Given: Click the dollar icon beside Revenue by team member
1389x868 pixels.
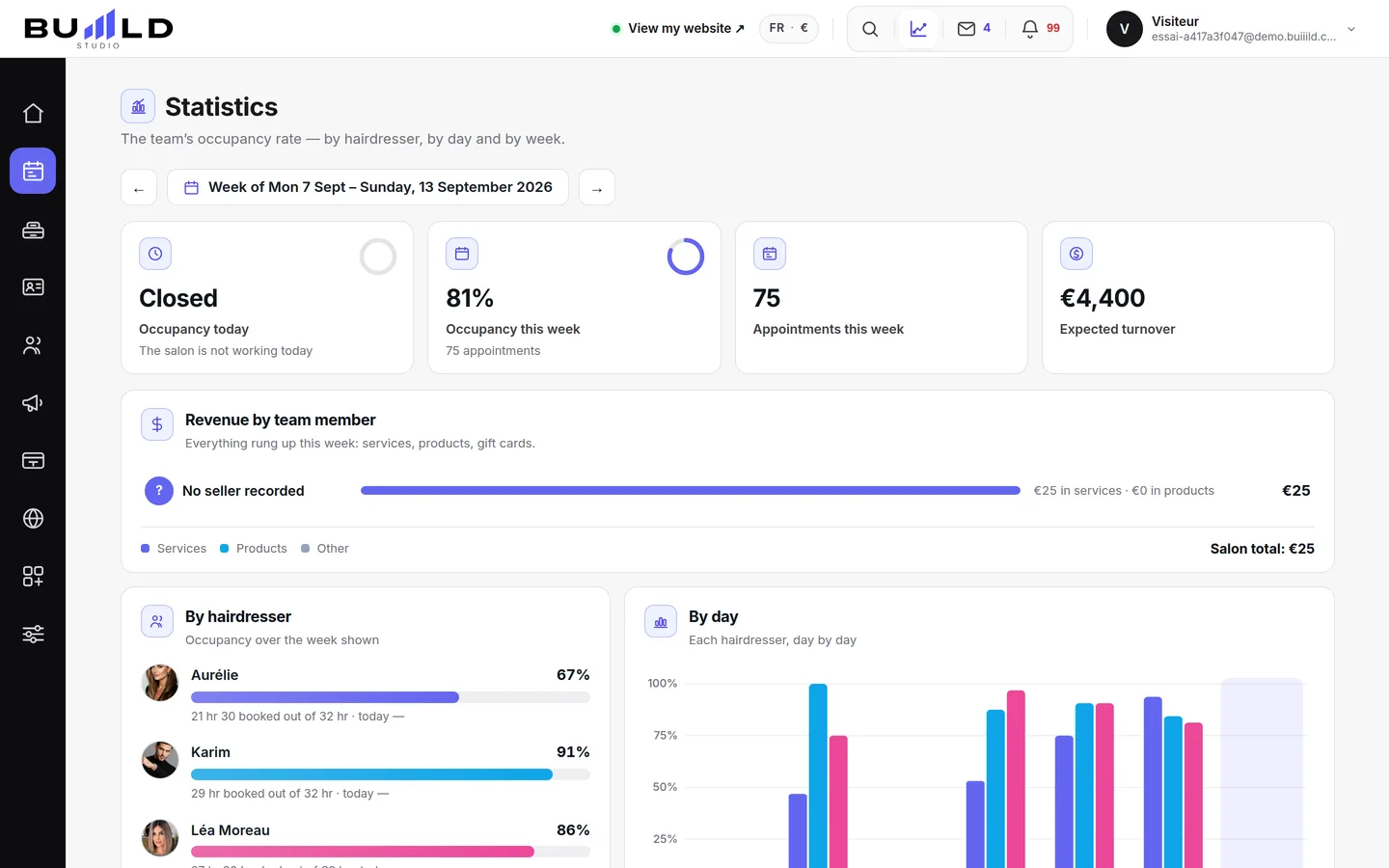Looking at the screenshot, I should coord(157,424).
